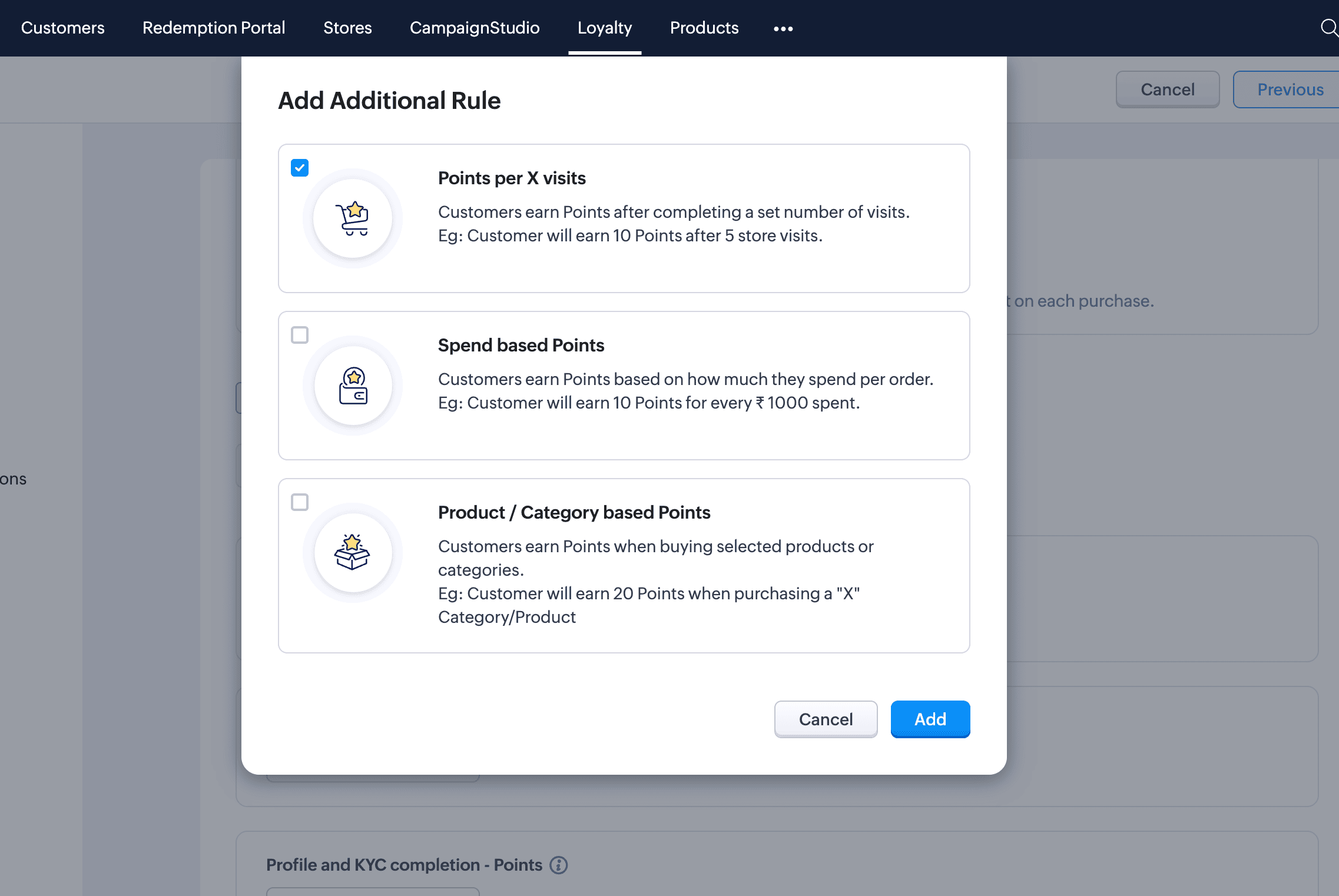Click the open box star icon
The height and width of the screenshot is (896, 1339).
click(x=352, y=553)
